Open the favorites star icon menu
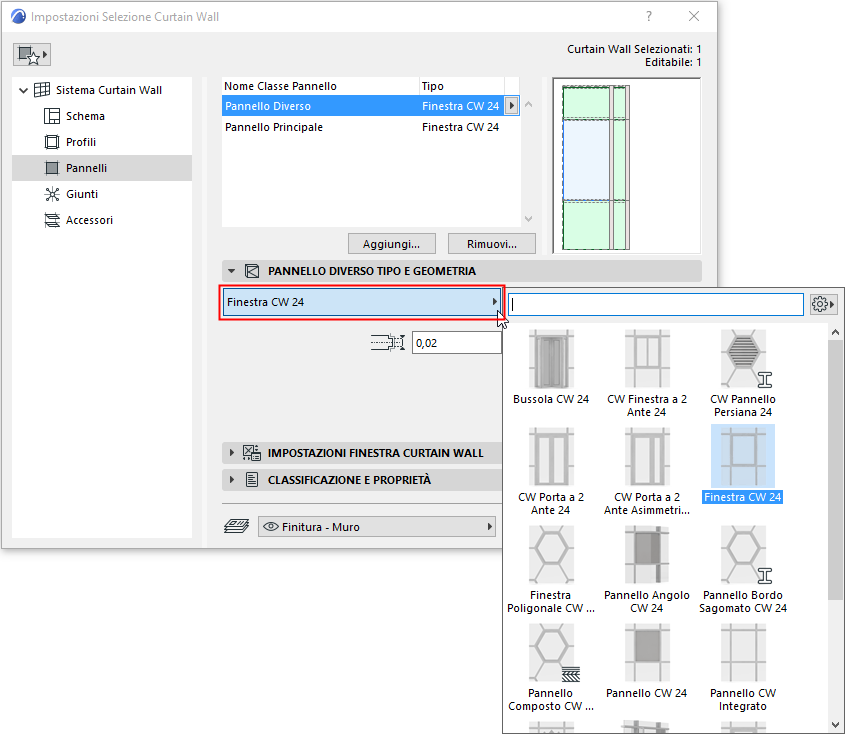This screenshot has width=845, height=734. [x=32, y=54]
